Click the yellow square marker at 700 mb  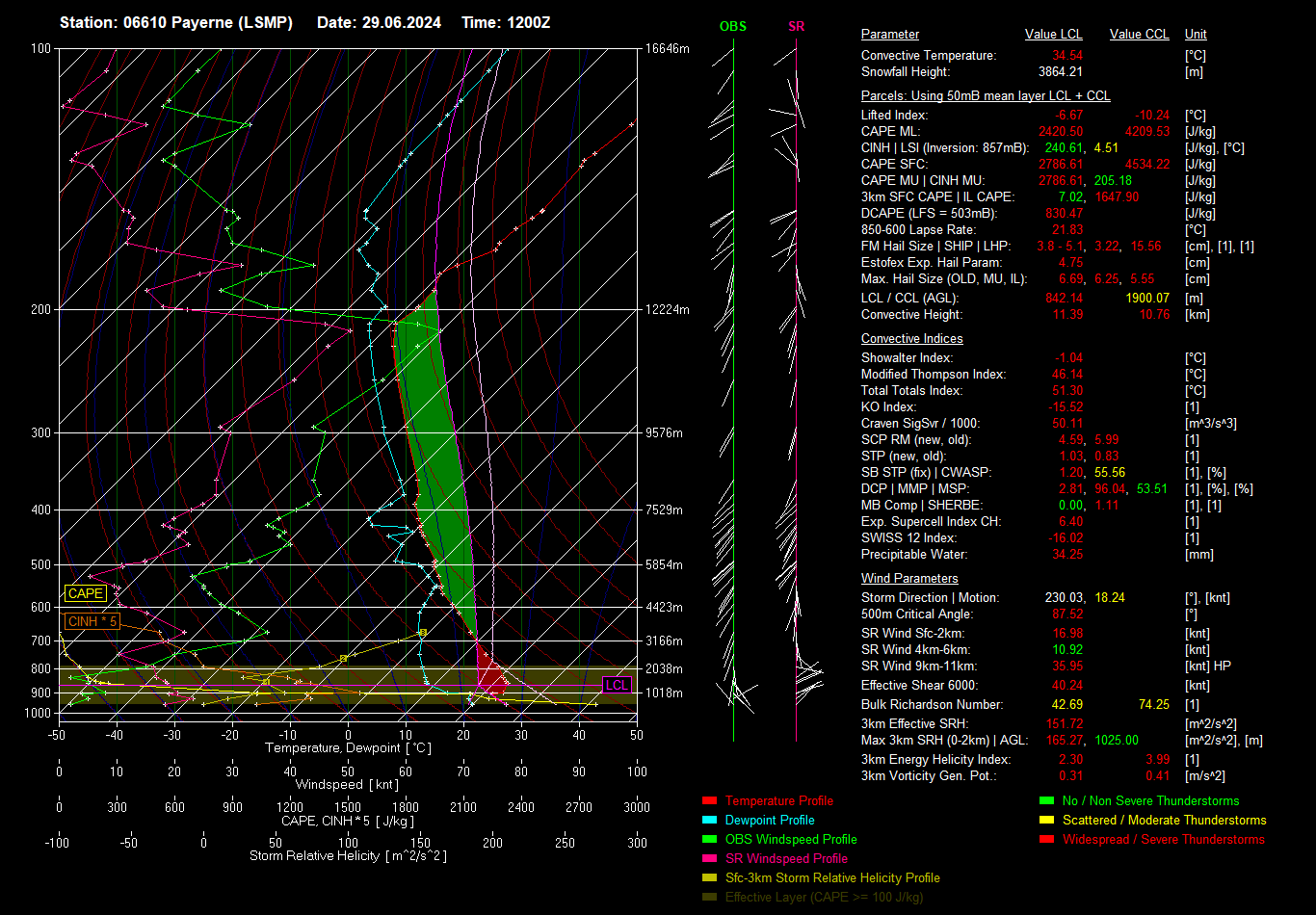point(423,633)
